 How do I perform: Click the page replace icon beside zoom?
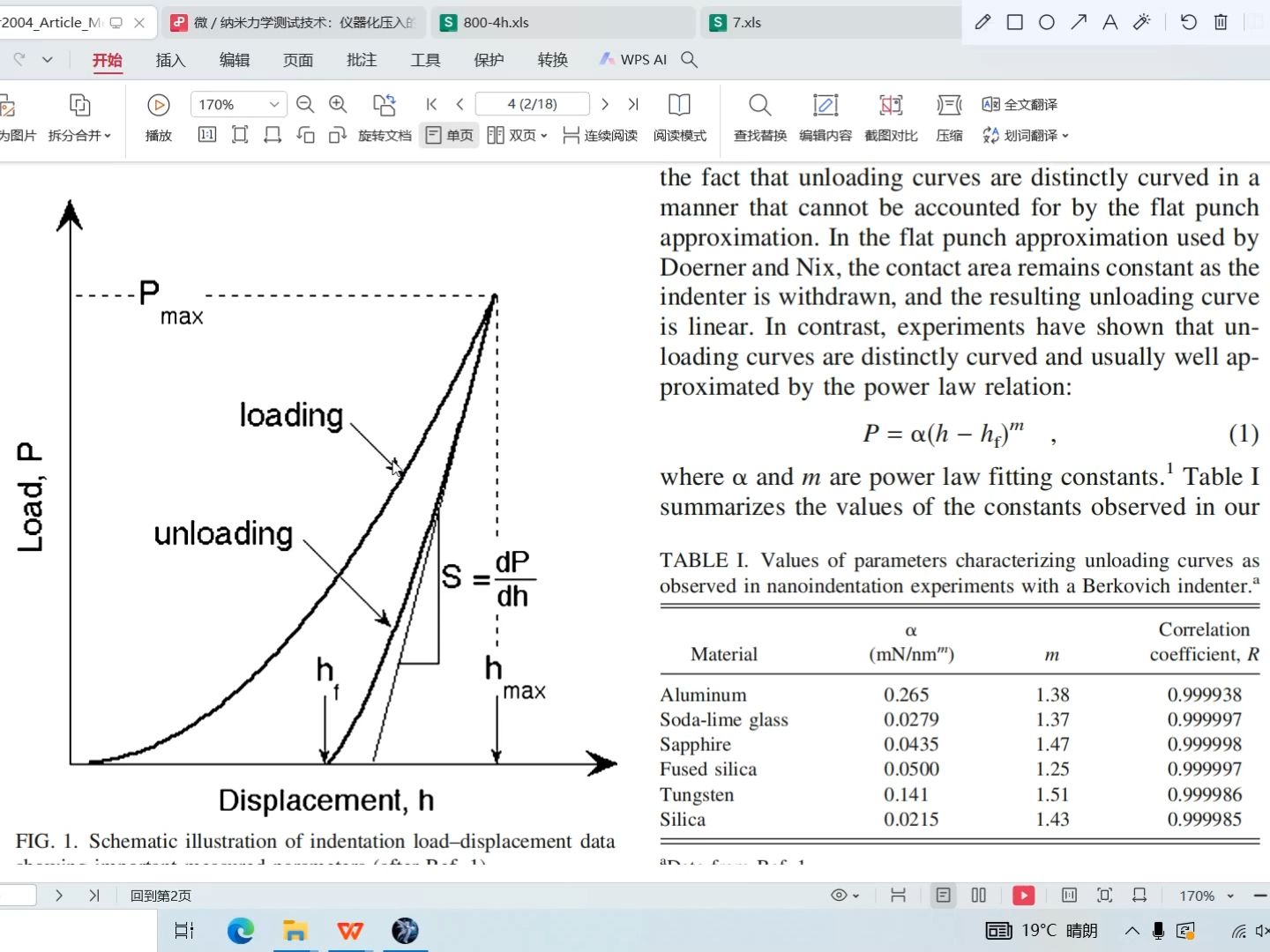385,105
